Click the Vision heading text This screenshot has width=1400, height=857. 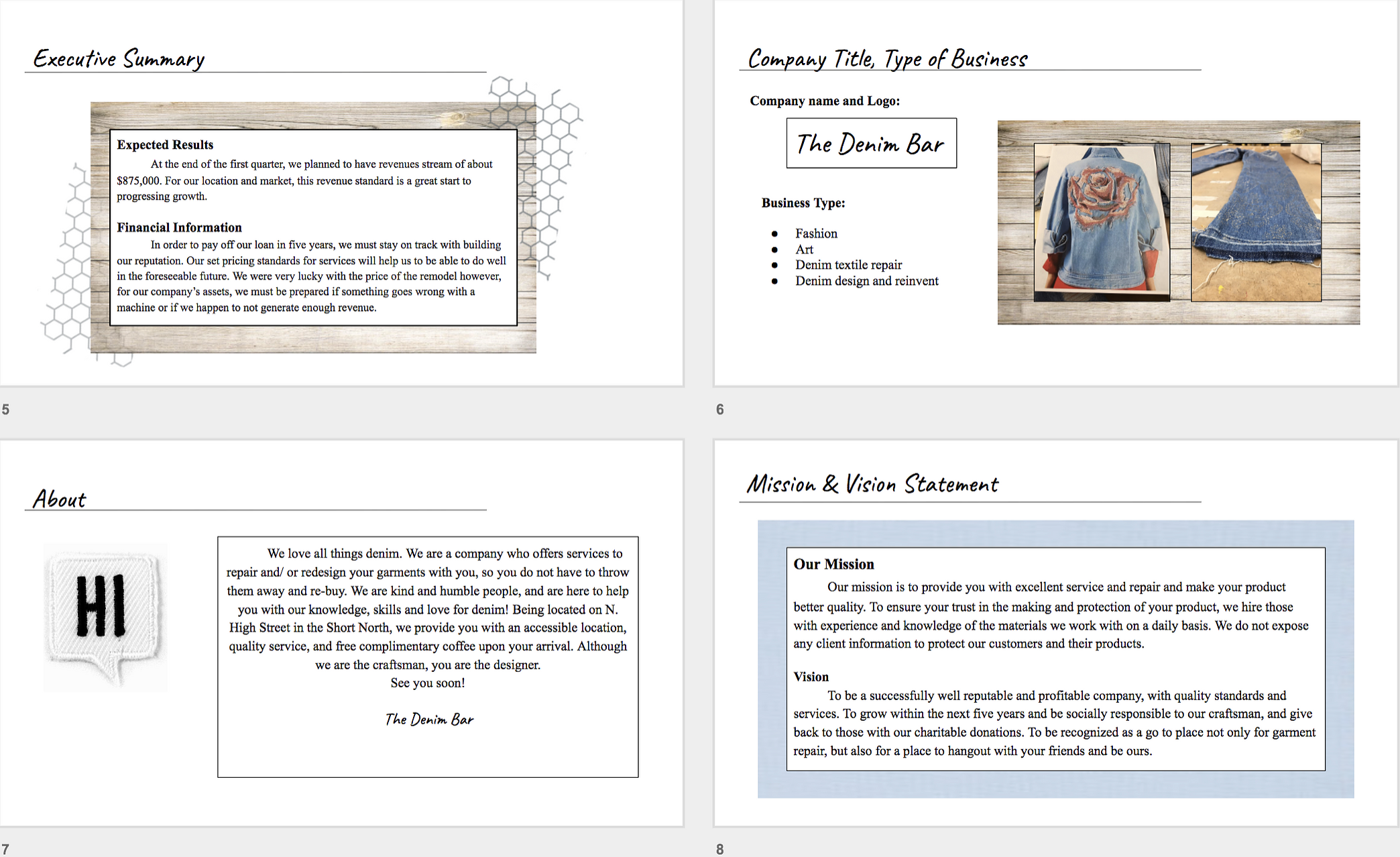811,677
